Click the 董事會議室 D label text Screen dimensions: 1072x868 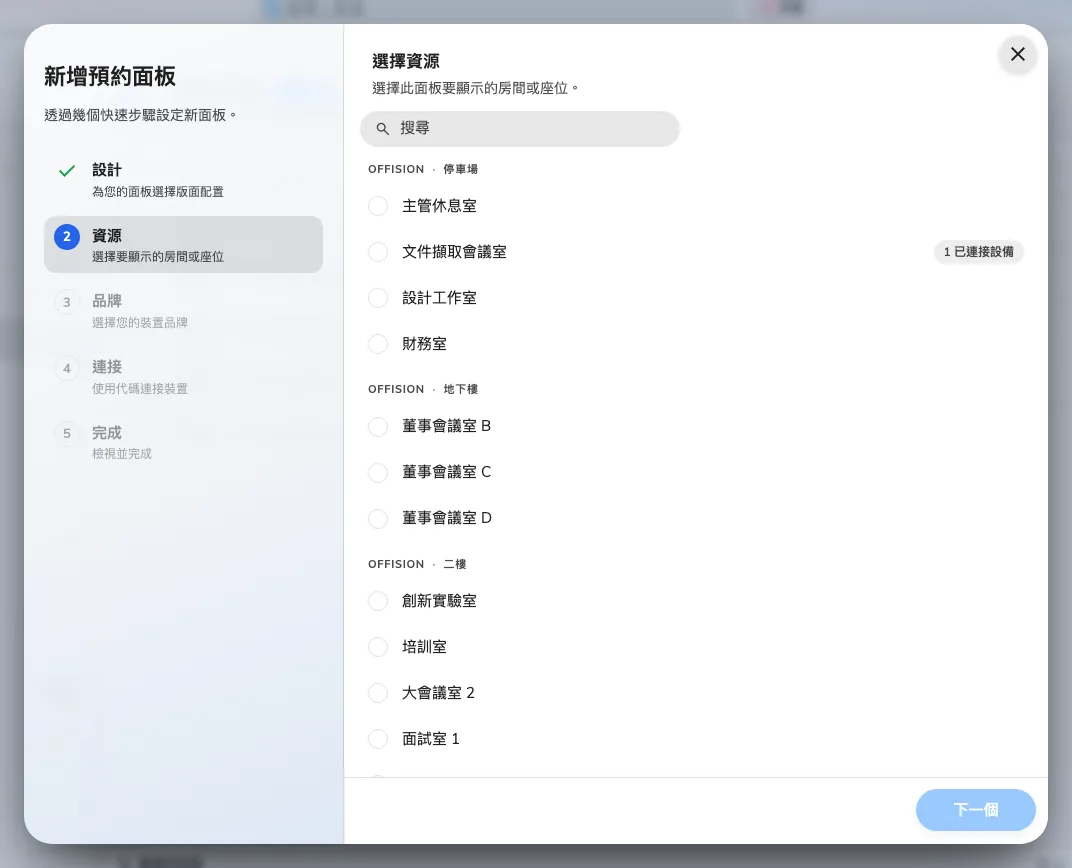pos(447,518)
